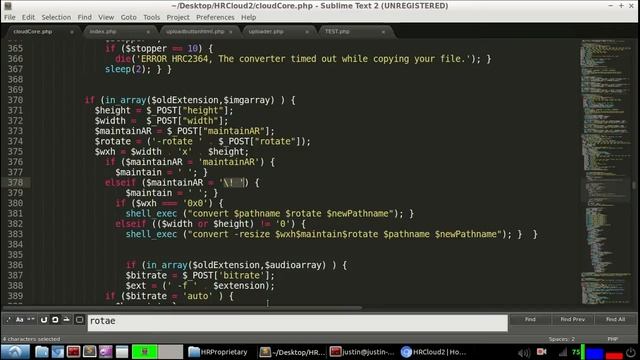Open the white window launcher icon
This screenshot has height=360, width=640.
121,352
